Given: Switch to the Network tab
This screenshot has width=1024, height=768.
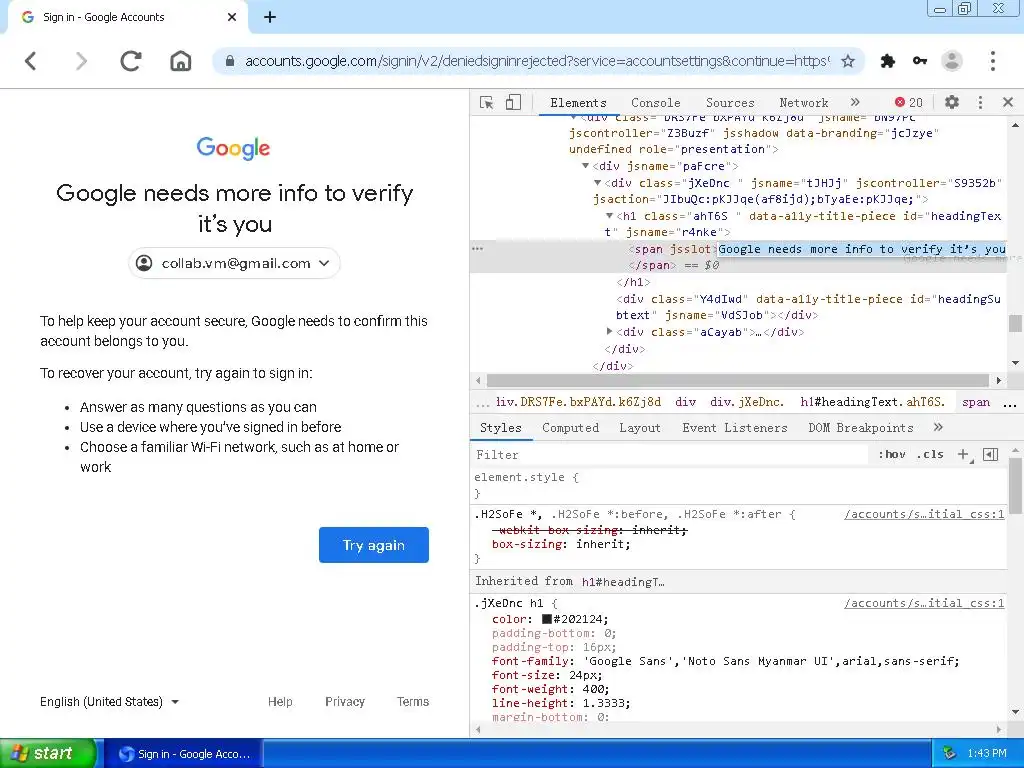Looking at the screenshot, I should click(x=803, y=103).
